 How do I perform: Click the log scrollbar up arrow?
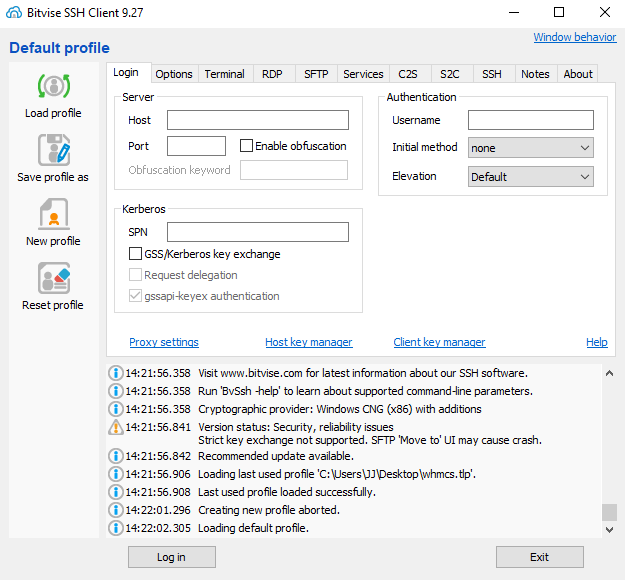pos(609,373)
